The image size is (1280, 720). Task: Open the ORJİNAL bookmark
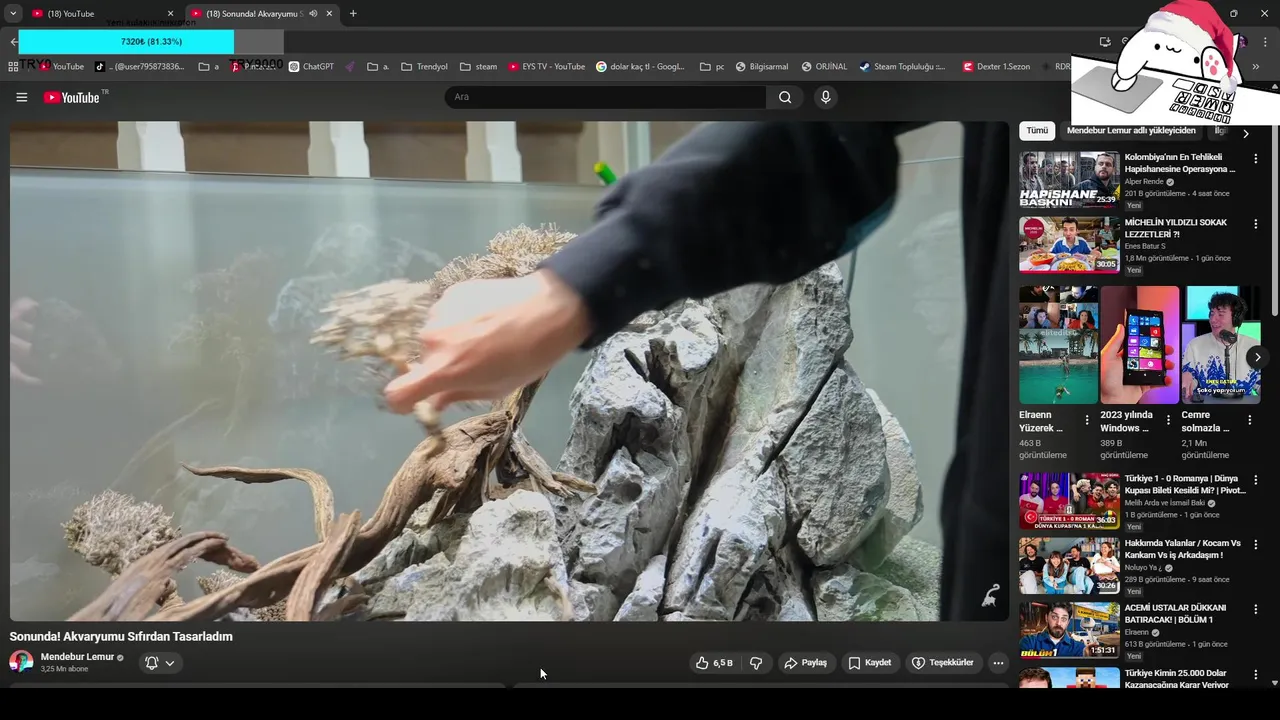pos(824,67)
